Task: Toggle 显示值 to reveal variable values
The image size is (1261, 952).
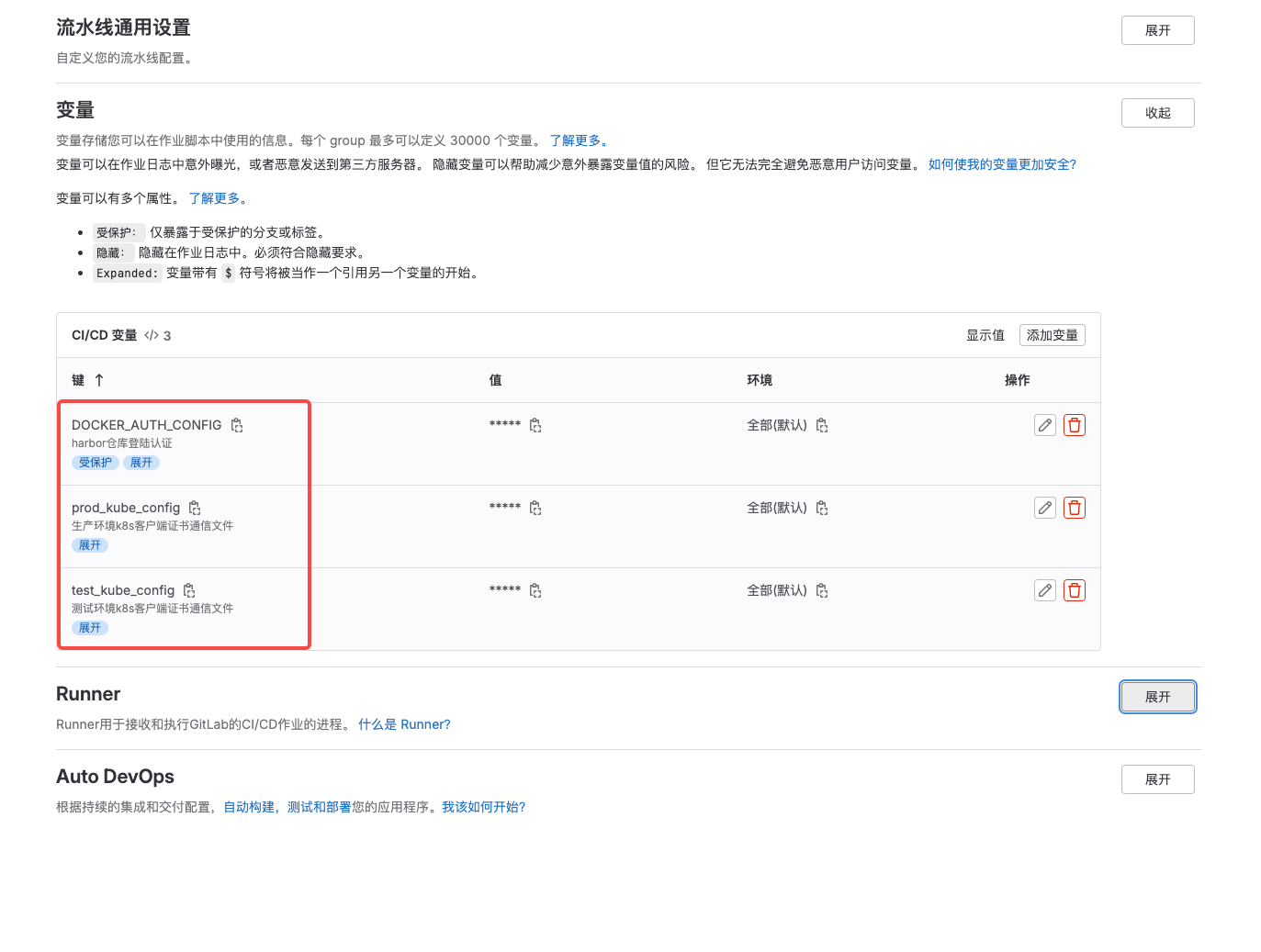Action: click(985, 335)
